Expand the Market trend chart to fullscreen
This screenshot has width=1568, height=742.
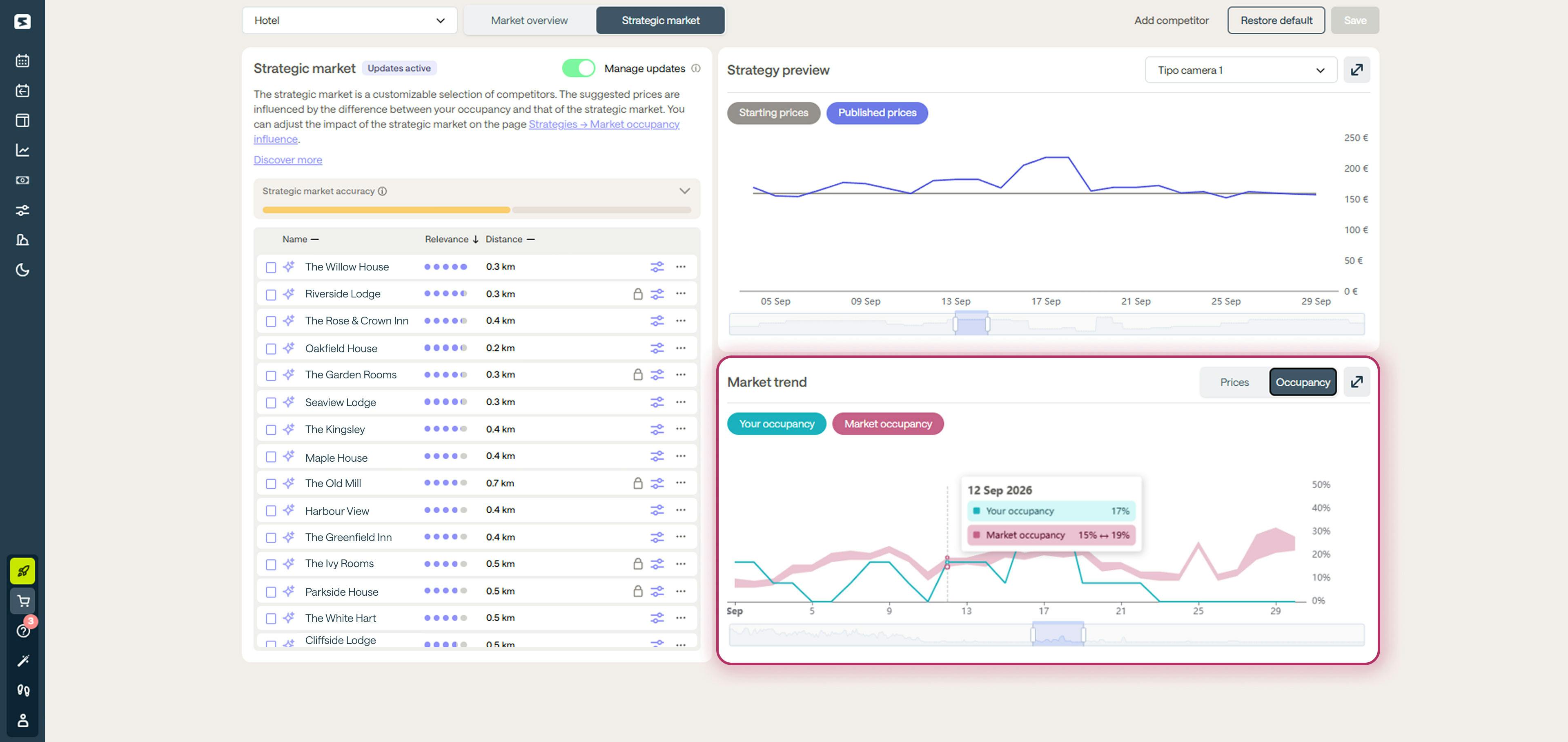pyautogui.click(x=1357, y=382)
